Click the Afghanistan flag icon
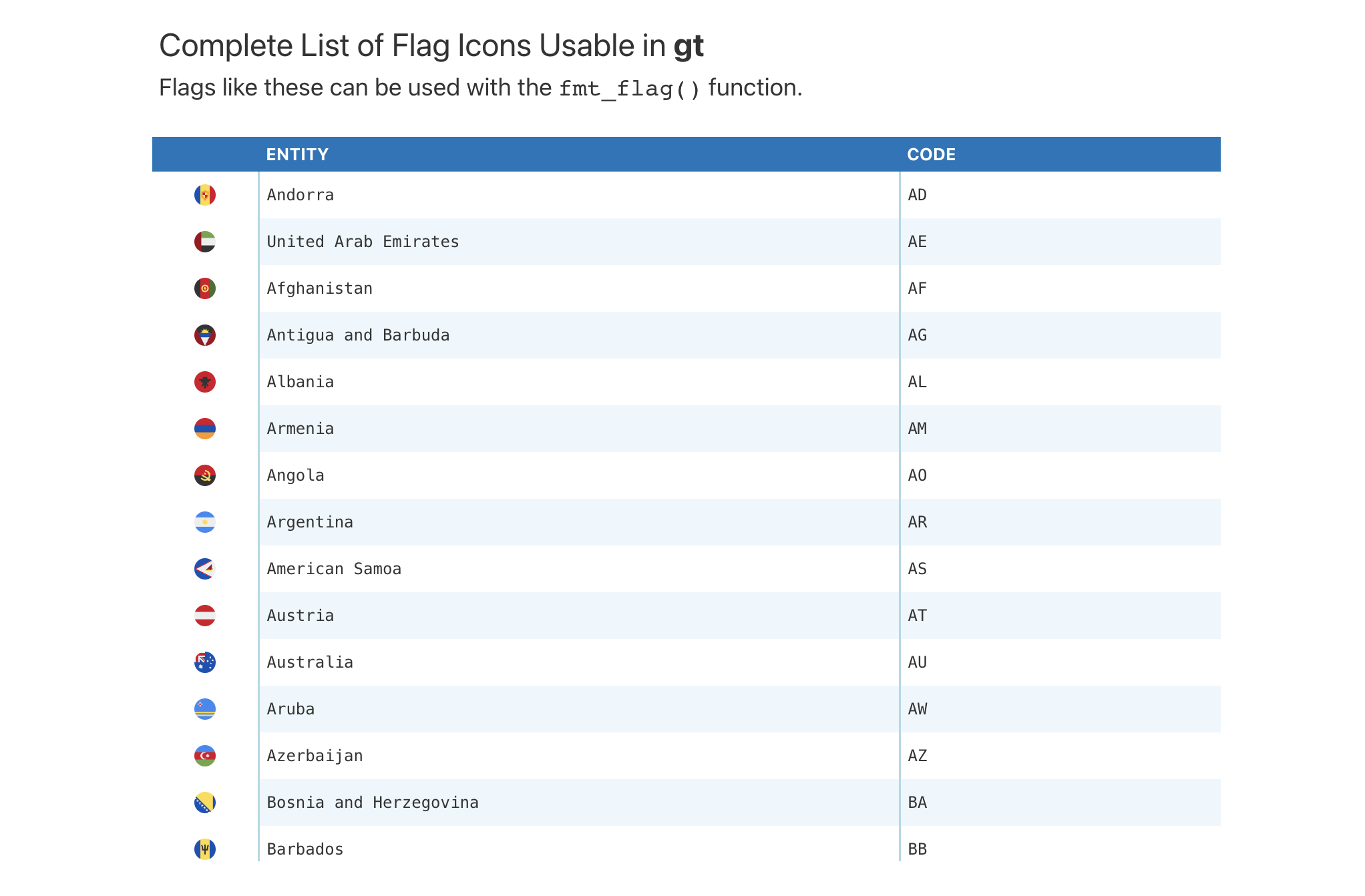The width and height of the screenshot is (1365, 896). (205, 288)
